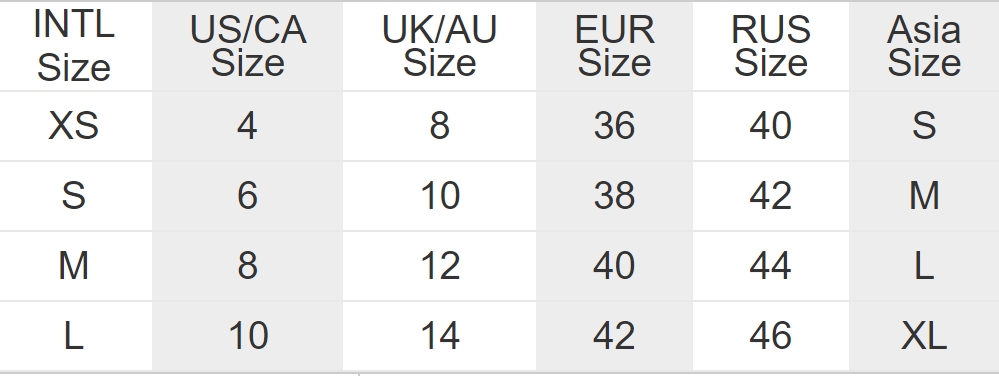This screenshot has height=376, width=999.
Task: Select RUS size 46 cell
Action: (771, 336)
